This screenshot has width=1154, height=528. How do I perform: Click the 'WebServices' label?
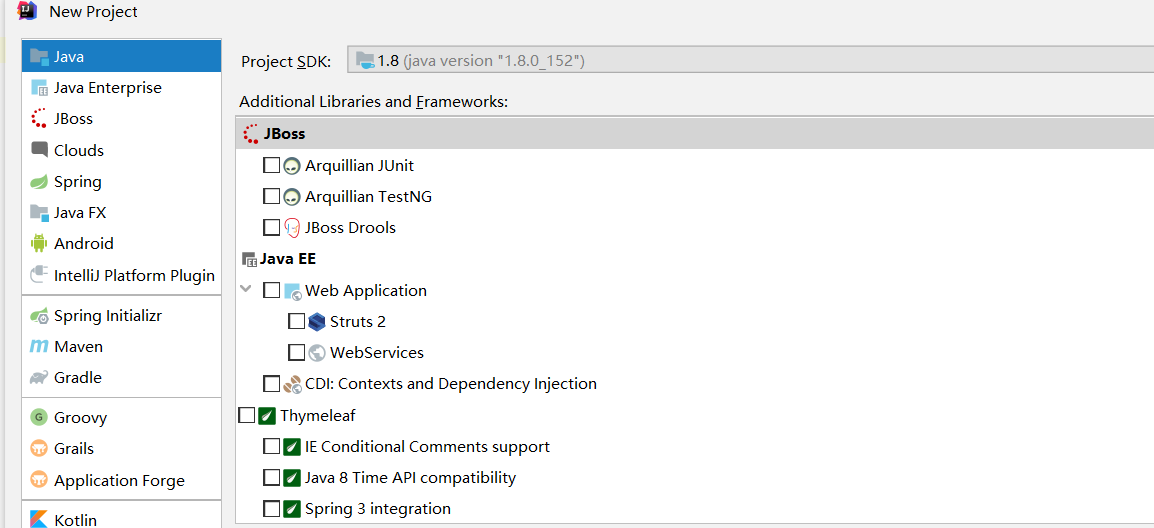[377, 353]
